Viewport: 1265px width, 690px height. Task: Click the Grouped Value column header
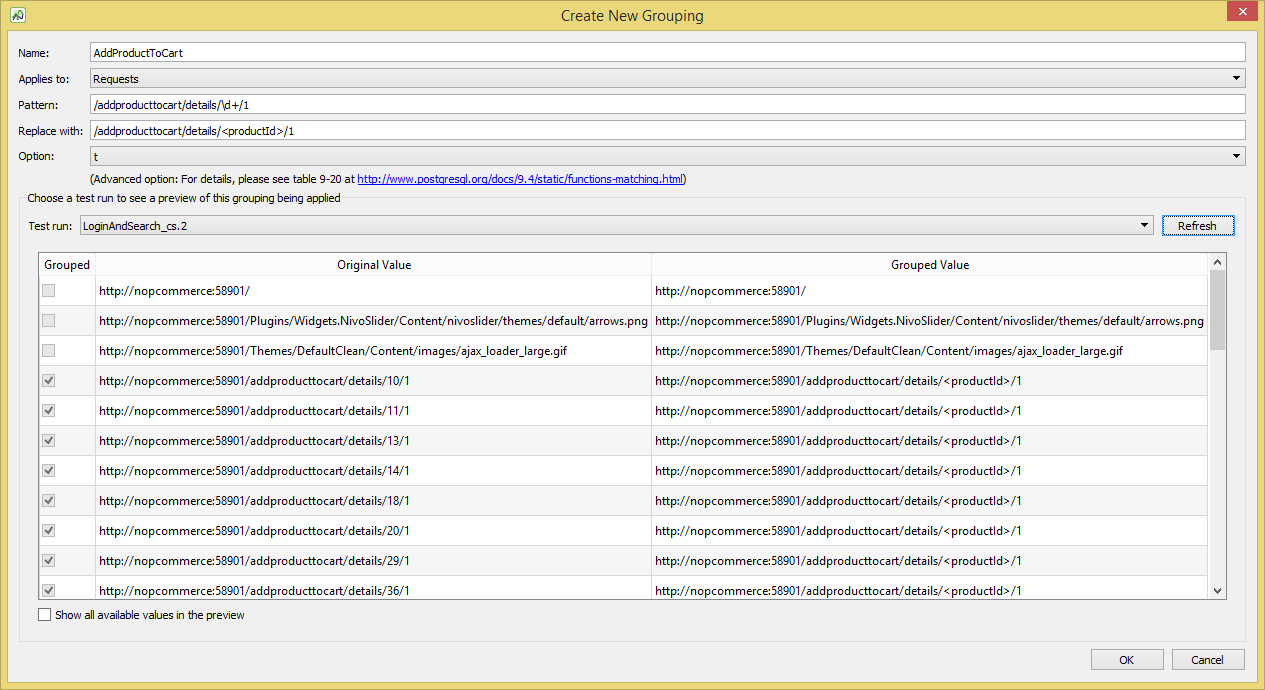[929, 265]
